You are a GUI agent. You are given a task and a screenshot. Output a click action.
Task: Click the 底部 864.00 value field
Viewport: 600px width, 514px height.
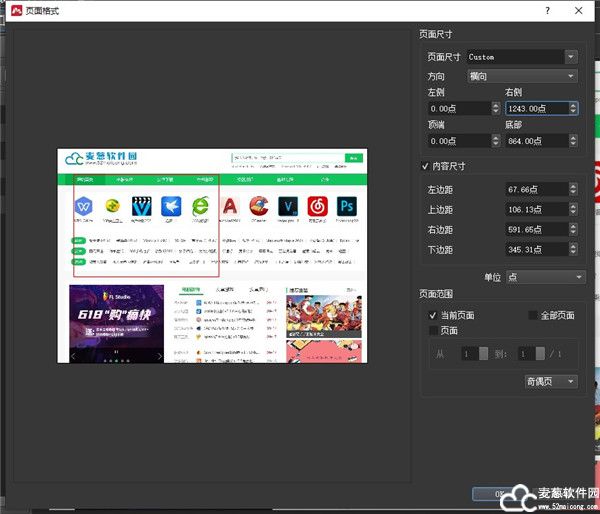533,141
